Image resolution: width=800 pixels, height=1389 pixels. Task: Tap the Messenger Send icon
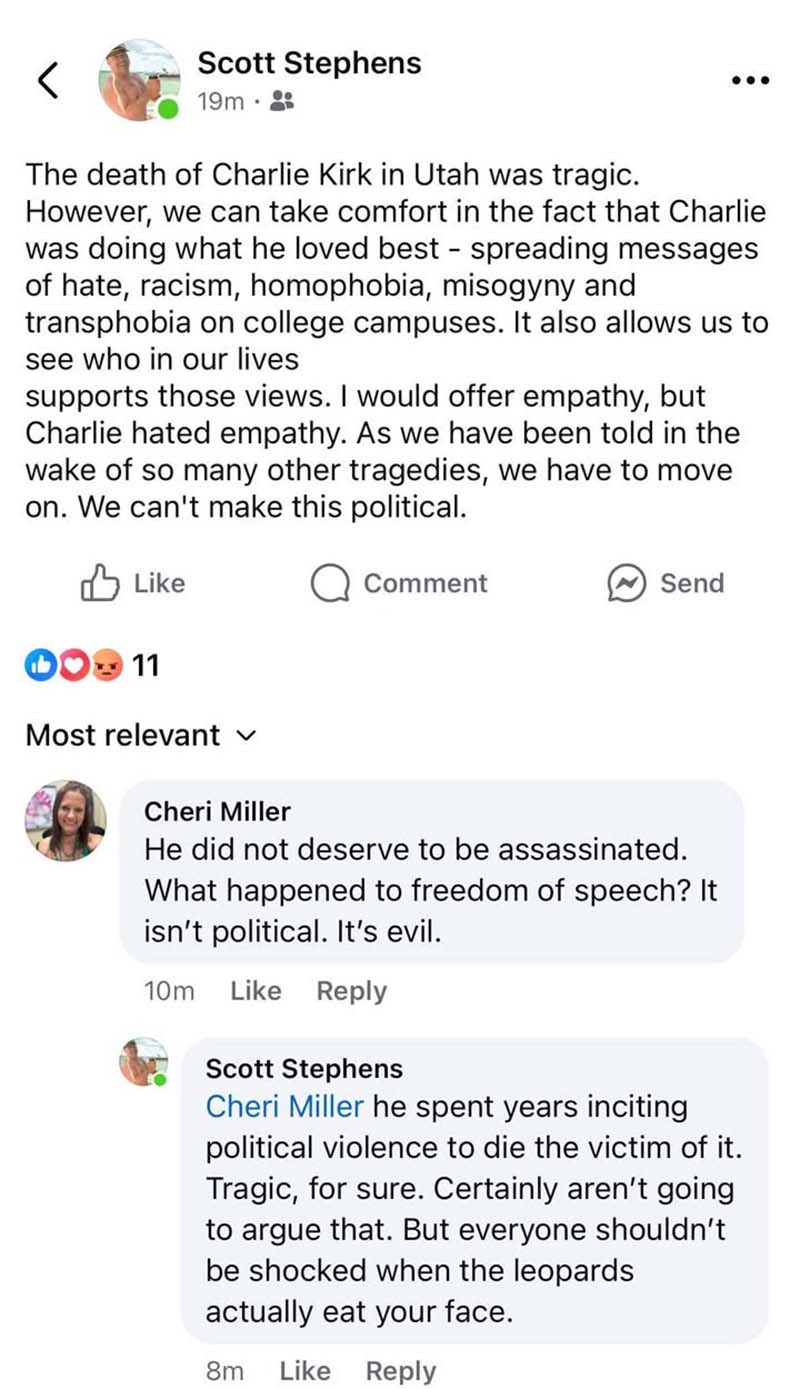[630, 584]
